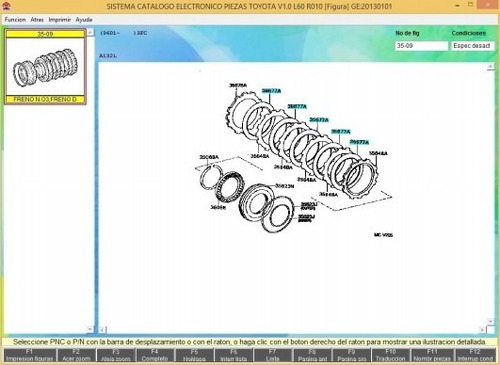
Task: Open the Imprimir menu
Action: click(x=60, y=20)
